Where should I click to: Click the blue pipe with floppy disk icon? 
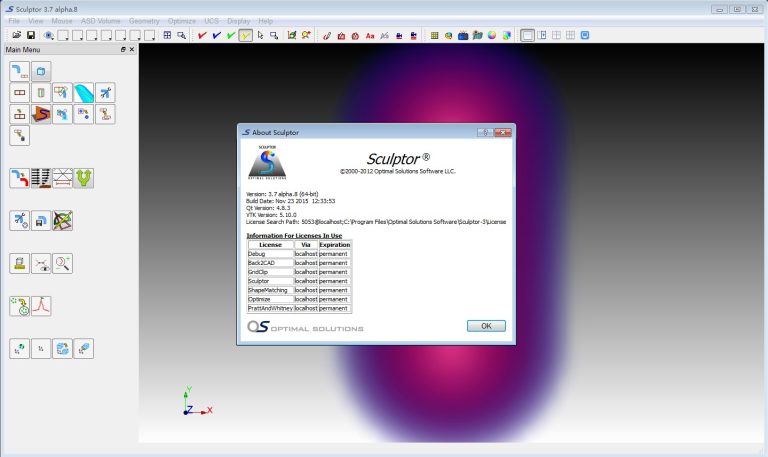(41, 221)
